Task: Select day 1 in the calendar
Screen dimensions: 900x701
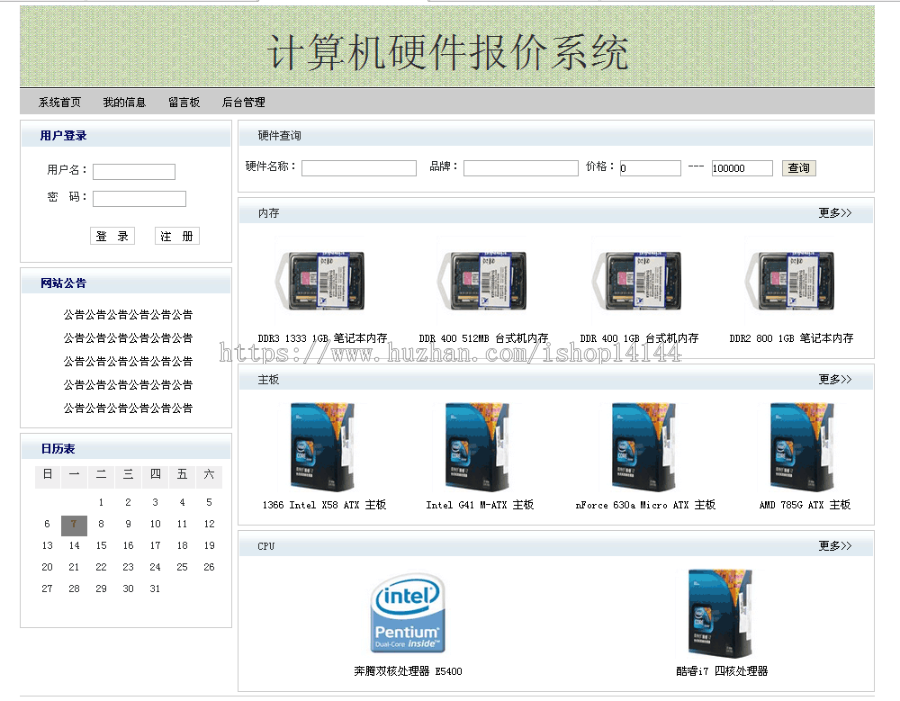Action: pos(101,502)
